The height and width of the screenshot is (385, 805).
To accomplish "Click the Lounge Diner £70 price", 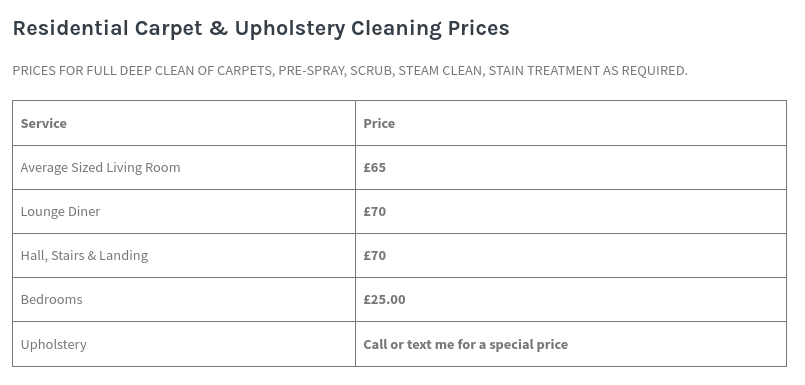I will pyautogui.click(x=374, y=211).
